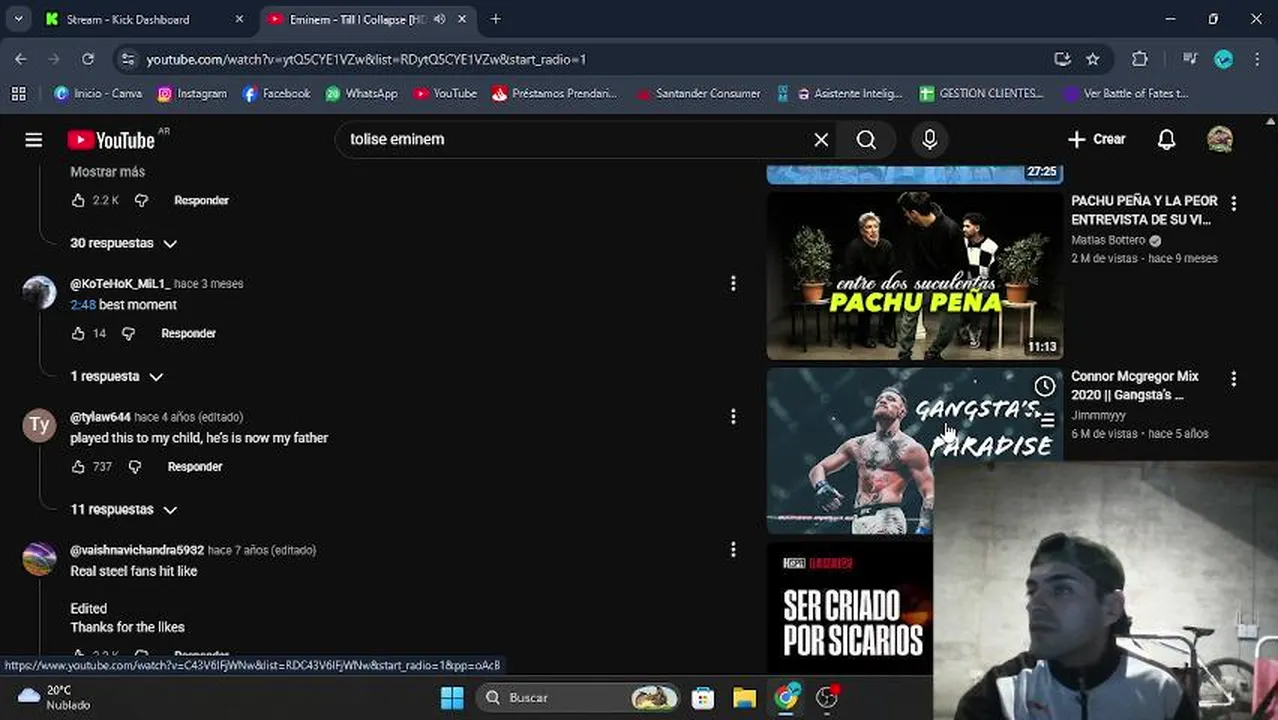1278x720 pixels.
Task: Open Windows Start menu
Action: coord(452,697)
